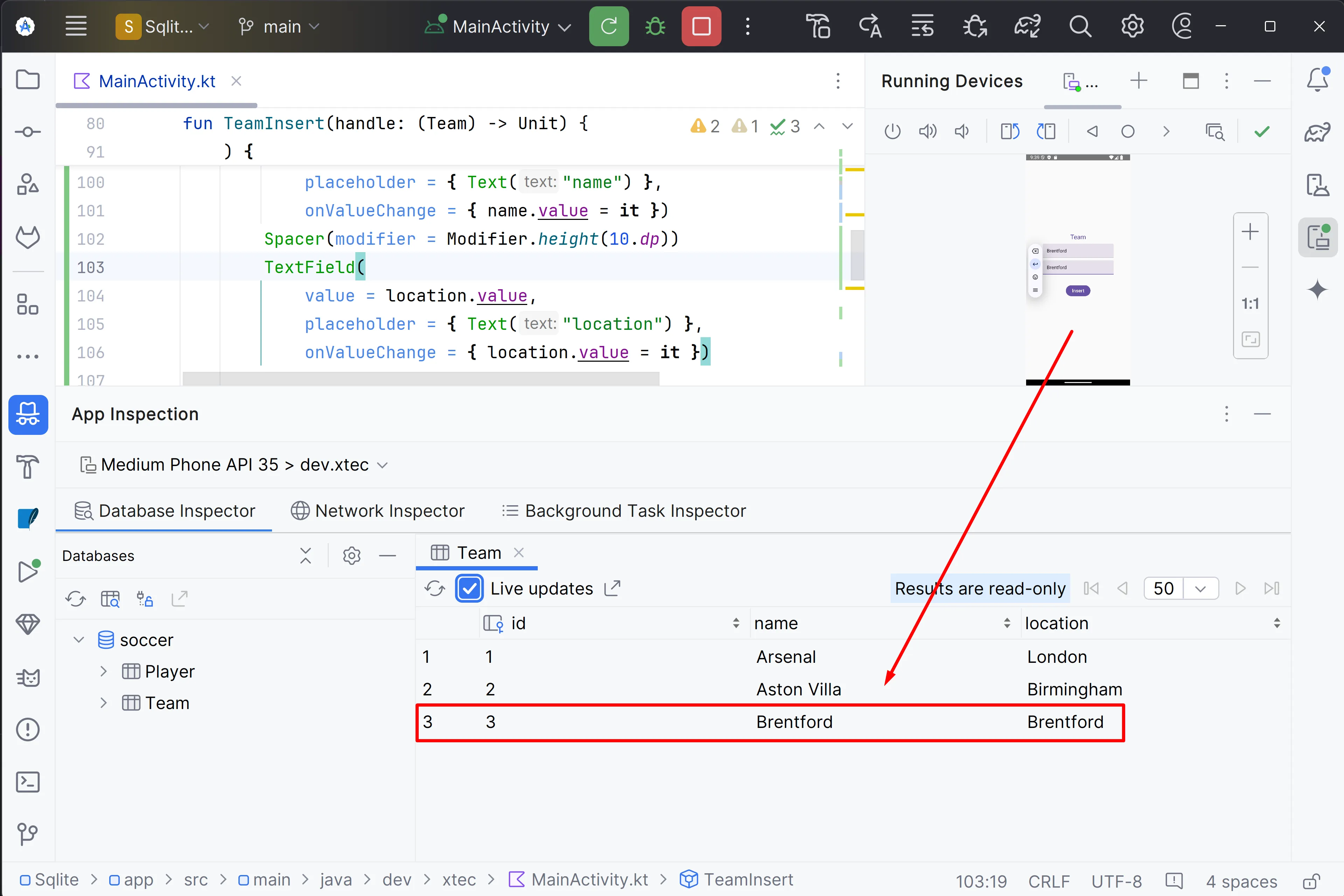Open Logcat from the left sidebar
The image size is (1344, 896).
(27, 678)
